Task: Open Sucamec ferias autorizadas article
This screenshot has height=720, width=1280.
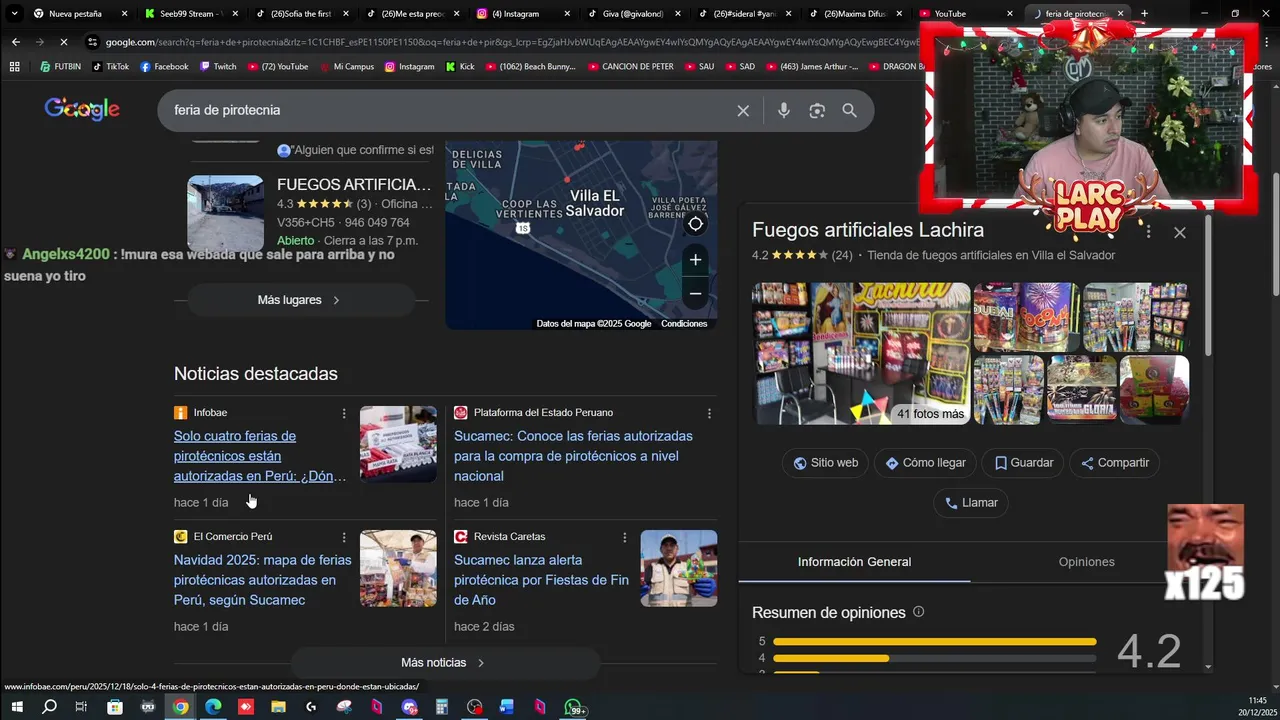Action: (574, 456)
